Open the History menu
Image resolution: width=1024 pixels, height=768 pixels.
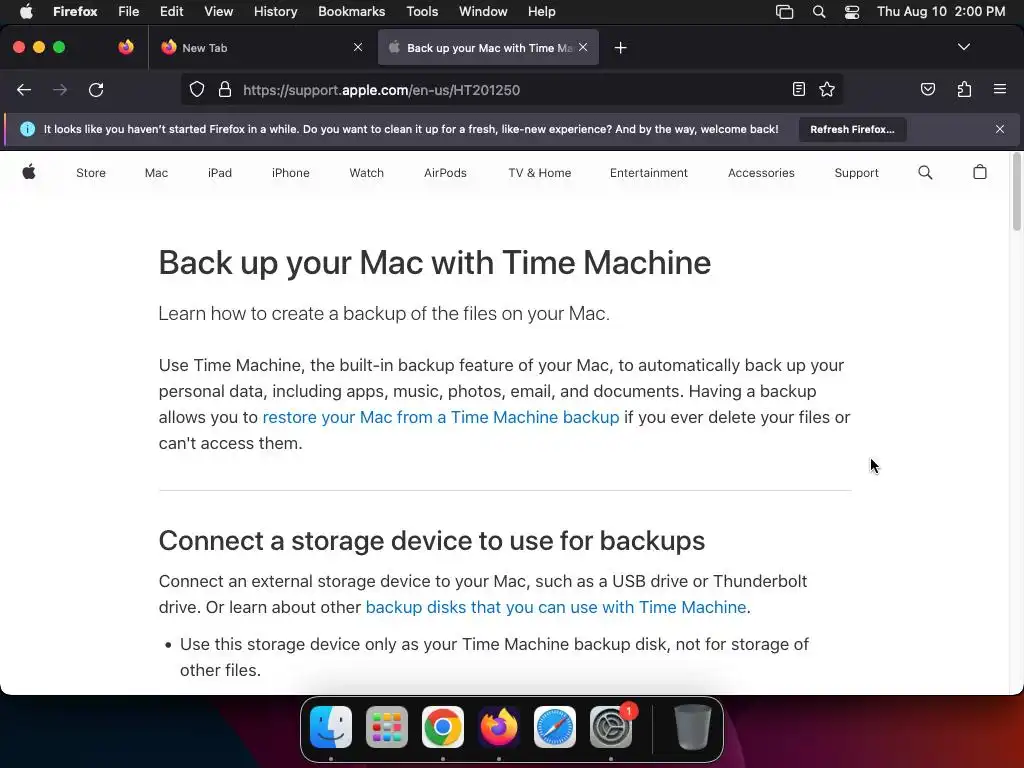tap(275, 12)
